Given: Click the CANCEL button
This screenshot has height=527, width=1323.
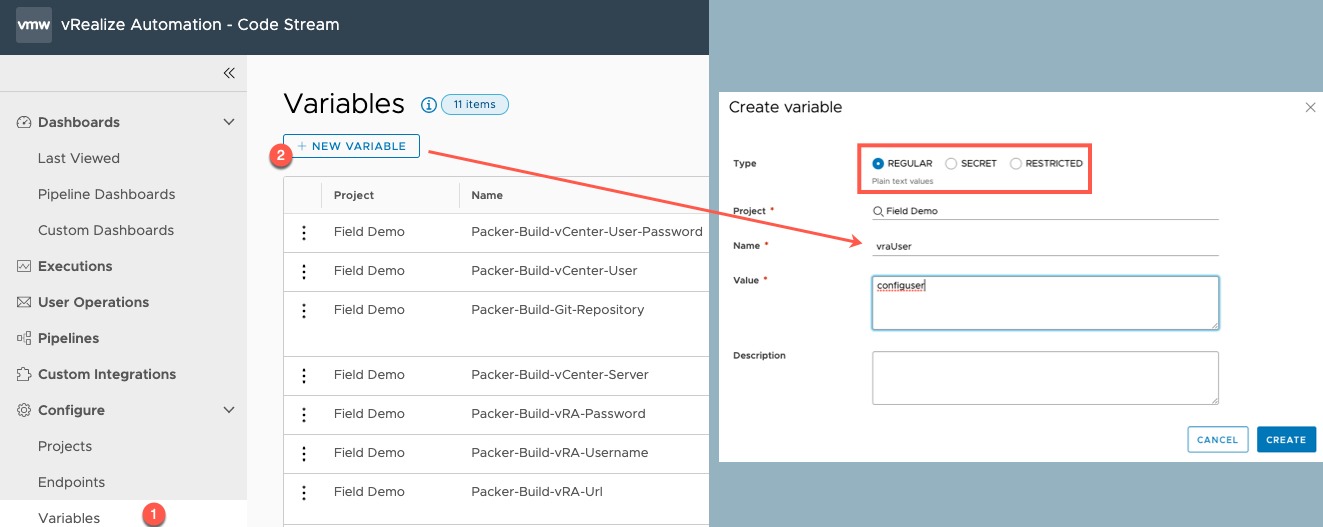Looking at the screenshot, I should pos(1217,439).
